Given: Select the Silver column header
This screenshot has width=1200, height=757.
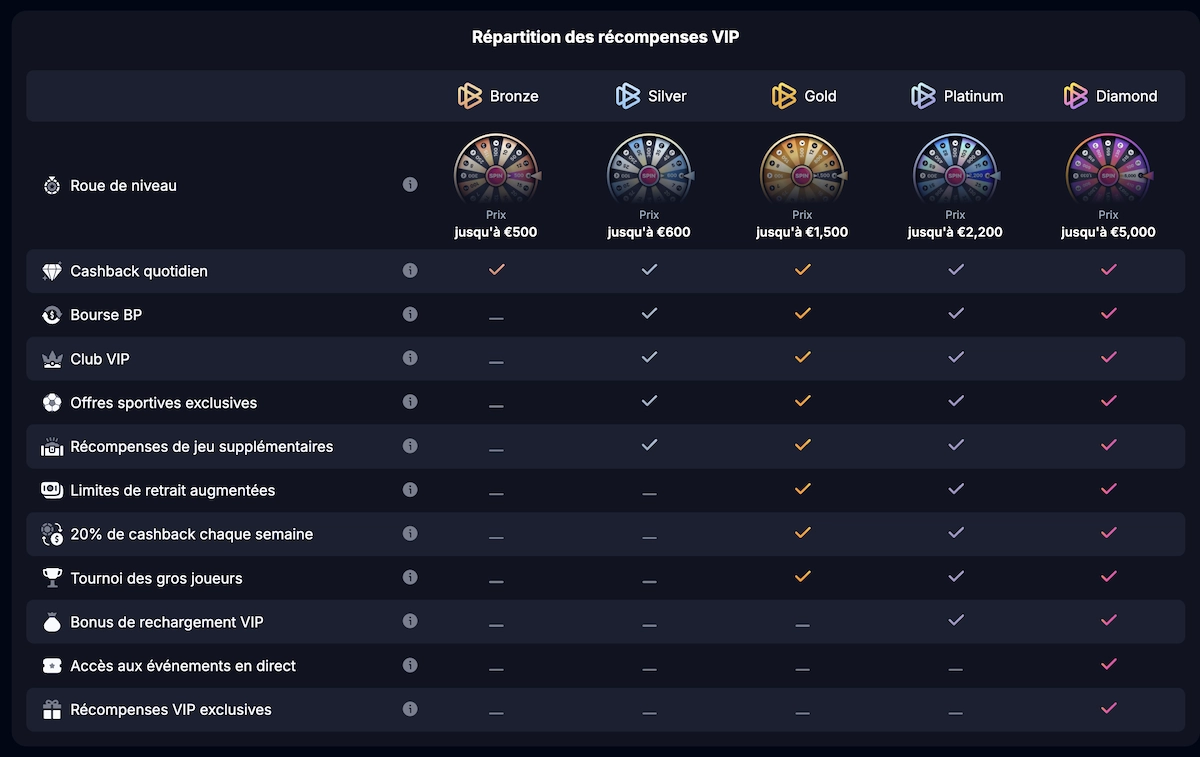Looking at the screenshot, I should click(651, 96).
